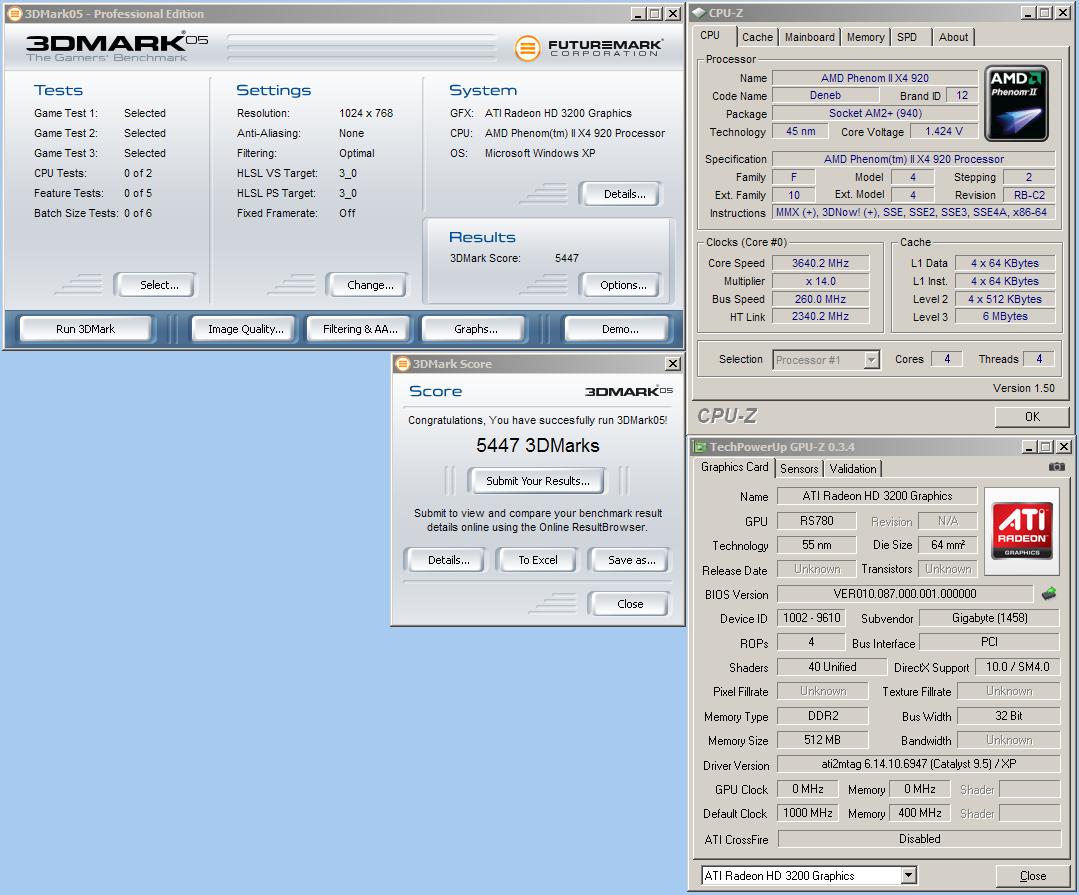
Task: Click Save as in Score dialog
Action: (x=631, y=560)
